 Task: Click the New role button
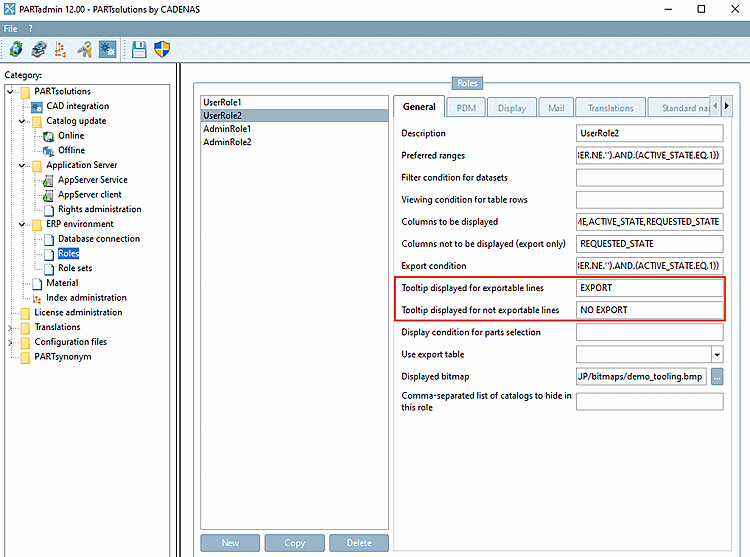point(230,543)
